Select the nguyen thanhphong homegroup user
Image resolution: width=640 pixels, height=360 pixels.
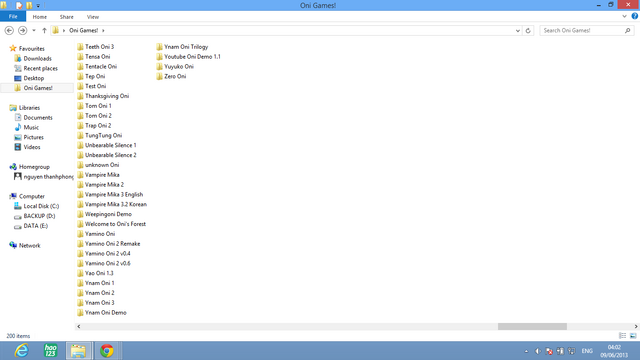(48, 177)
